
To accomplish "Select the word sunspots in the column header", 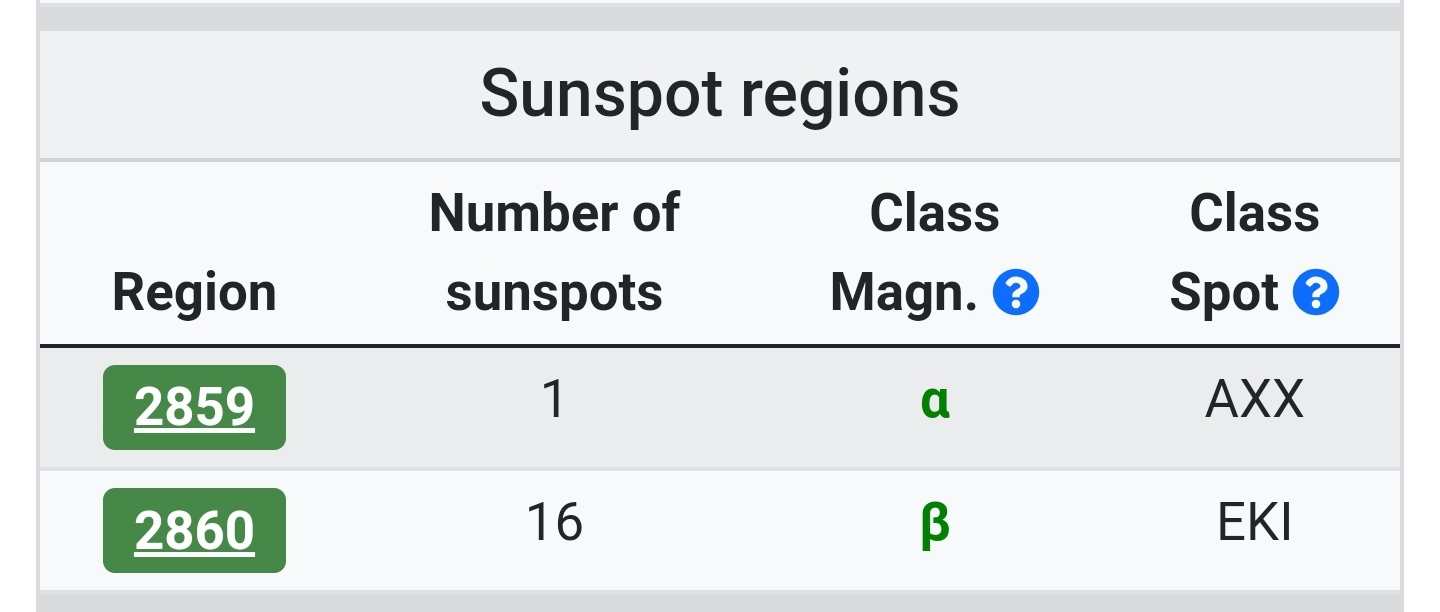I will [x=554, y=294].
